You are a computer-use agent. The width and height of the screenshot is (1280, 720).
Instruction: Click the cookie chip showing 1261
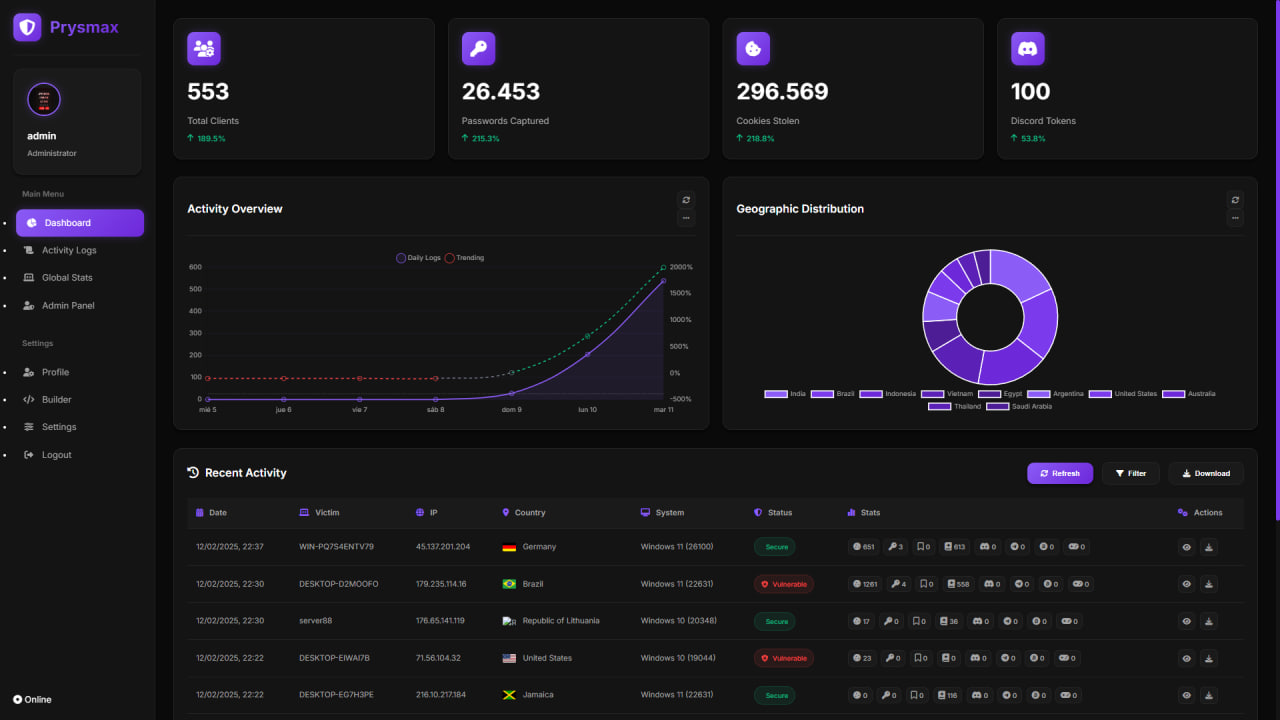click(x=865, y=584)
